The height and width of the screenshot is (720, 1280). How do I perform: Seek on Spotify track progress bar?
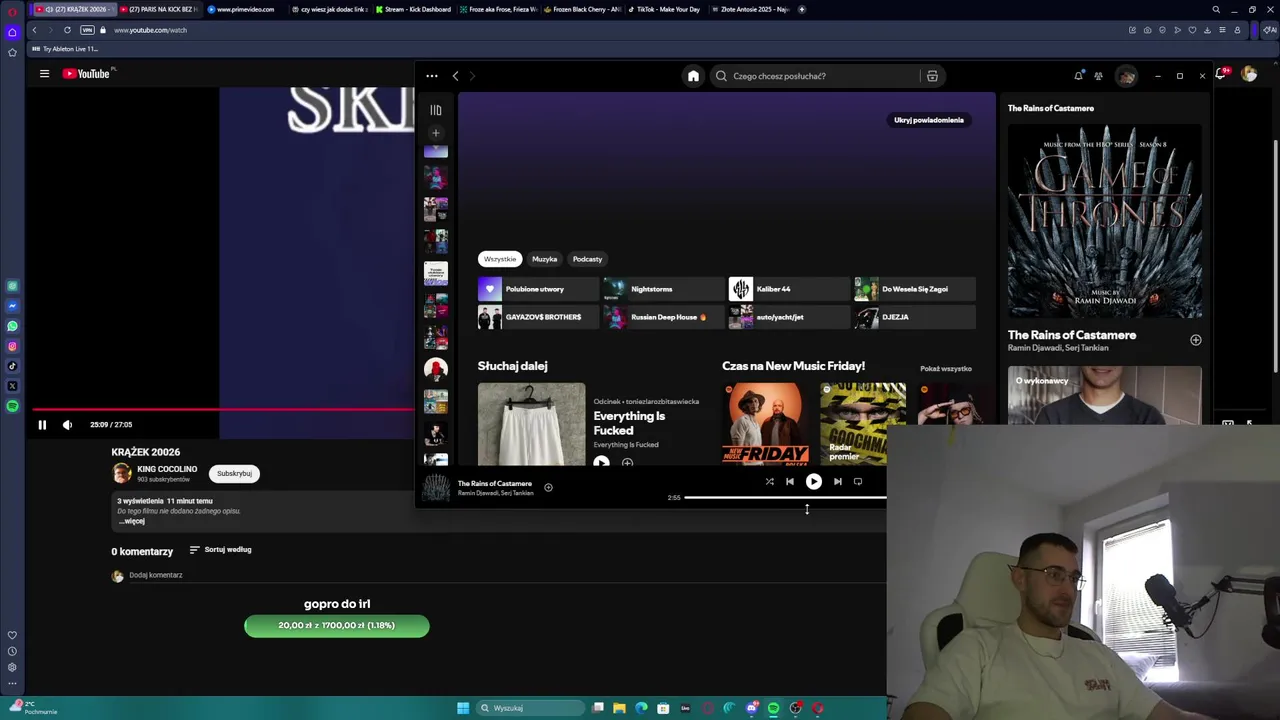click(785, 497)
